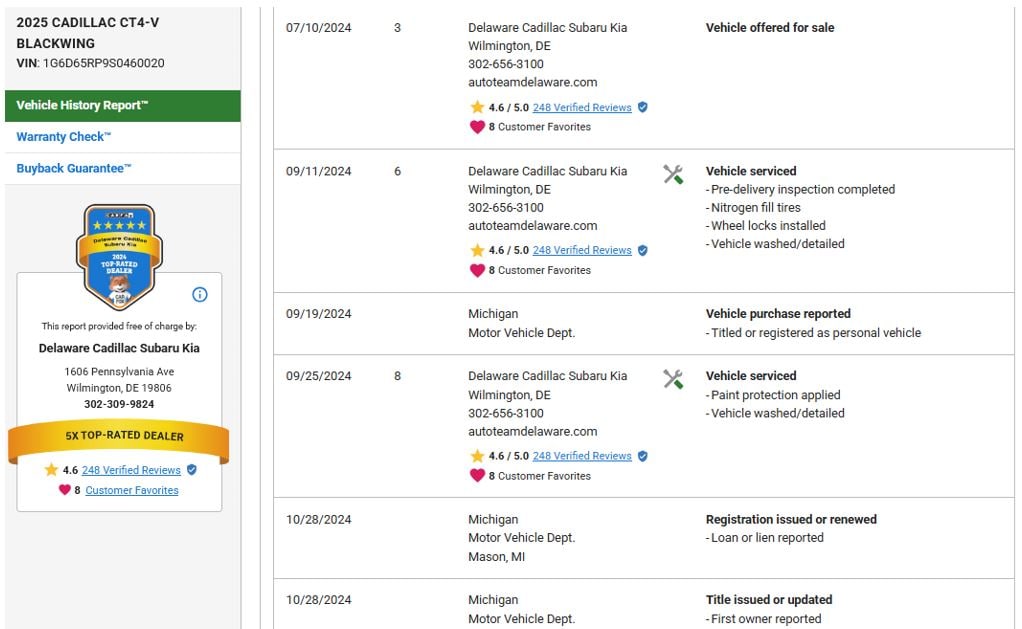The image size is (1022, 629).
Task: Click star icon in 09/25/2024 entry
Action: point(477,456)
